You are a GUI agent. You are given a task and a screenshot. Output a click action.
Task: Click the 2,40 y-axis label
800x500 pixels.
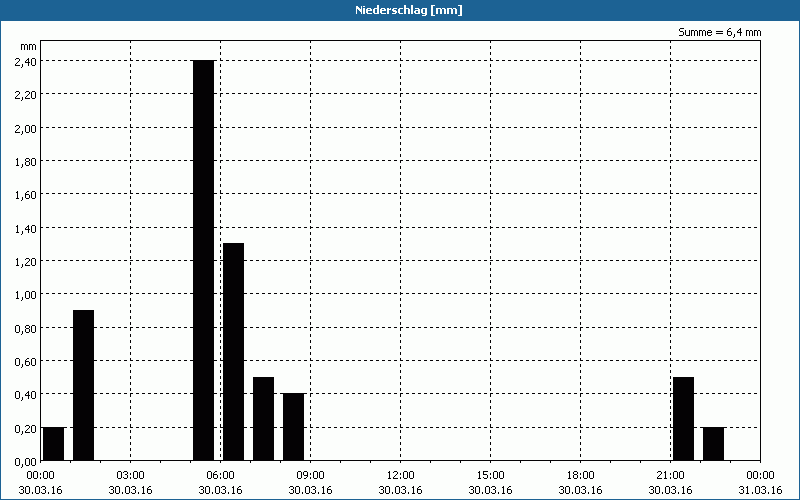tap(26, 61)
